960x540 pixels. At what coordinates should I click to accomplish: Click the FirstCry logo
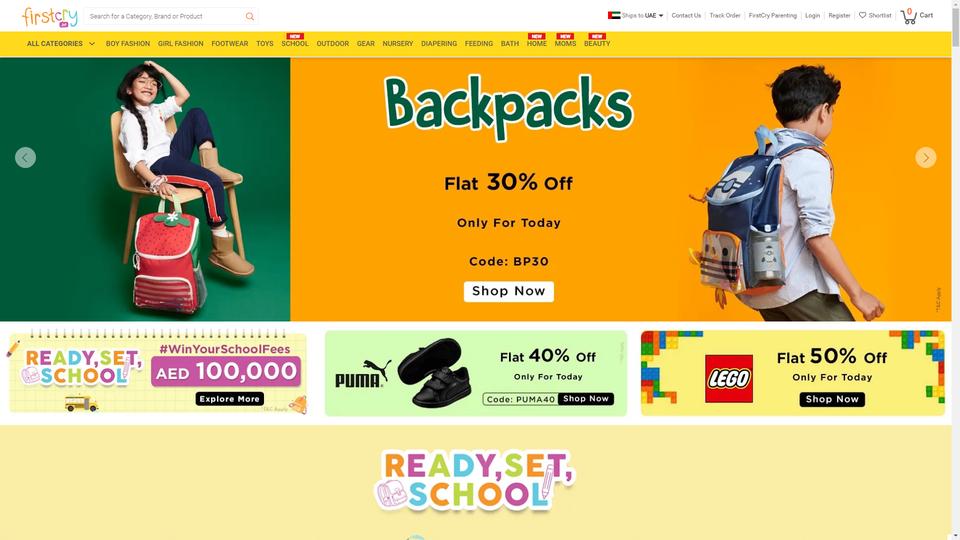click(x=50, y=17)
